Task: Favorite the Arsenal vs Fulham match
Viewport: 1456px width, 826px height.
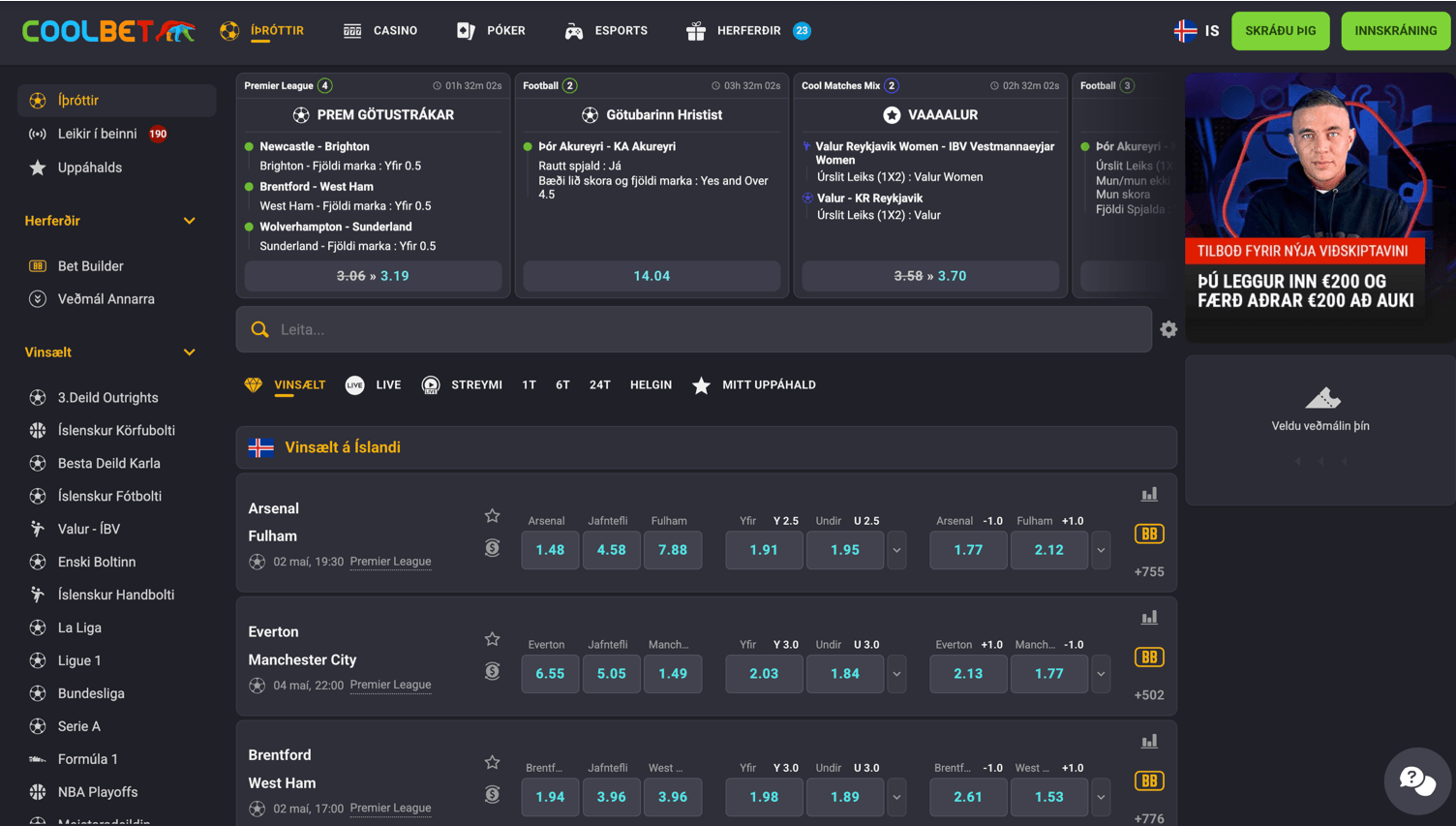Action: [492, 516]
